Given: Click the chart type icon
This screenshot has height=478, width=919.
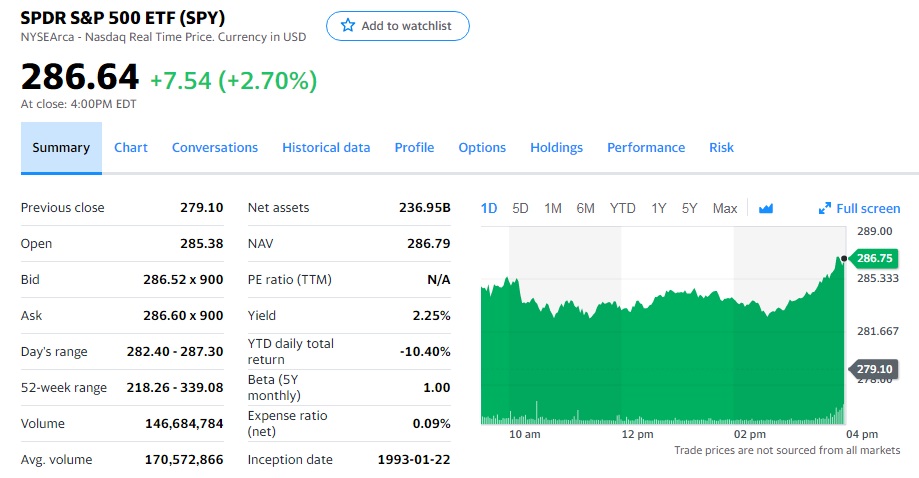Looking at the screenshot, I should [x=766, y=208].
